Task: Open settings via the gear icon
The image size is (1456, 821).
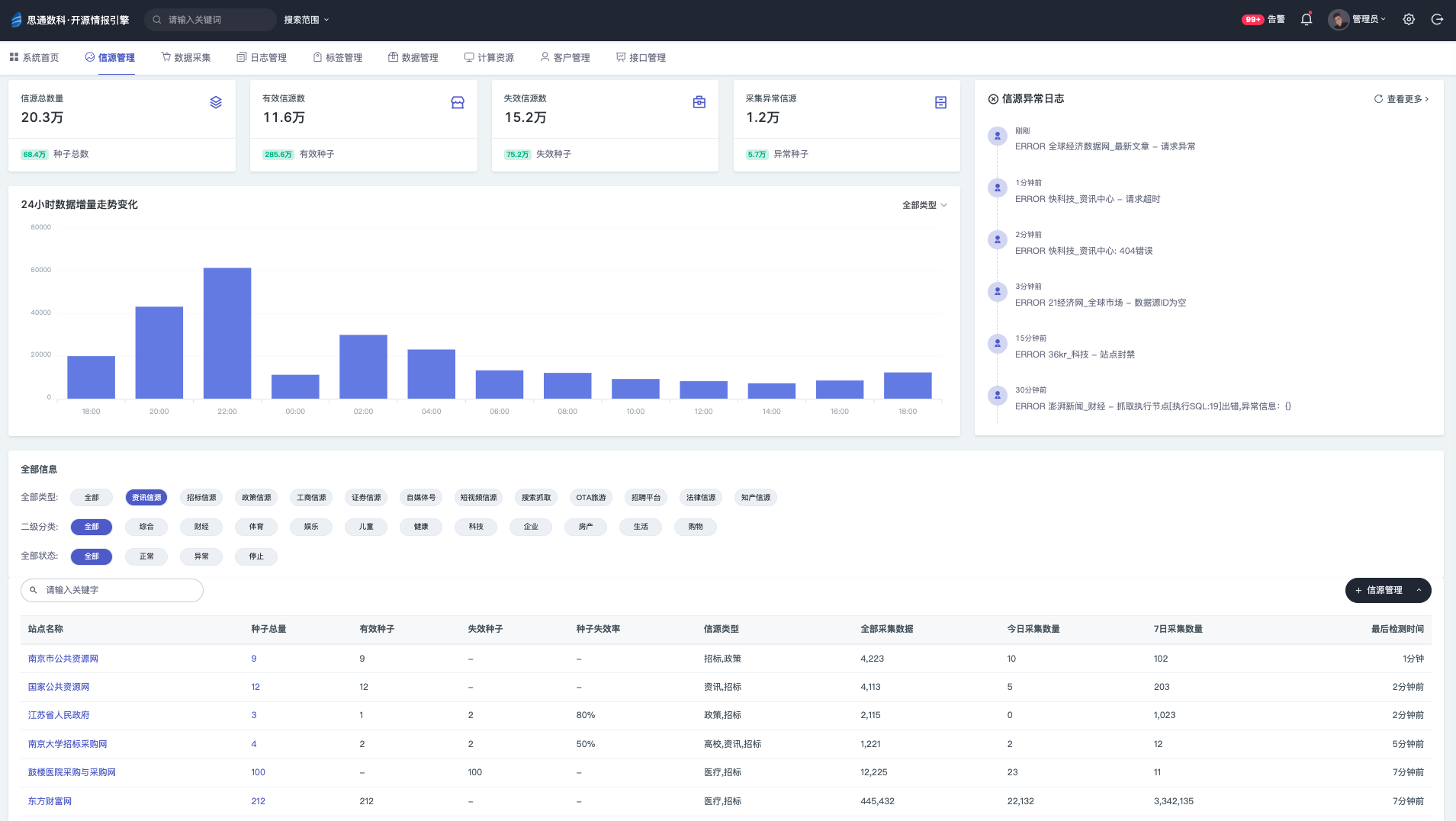Action: [x=1409, y=20]
